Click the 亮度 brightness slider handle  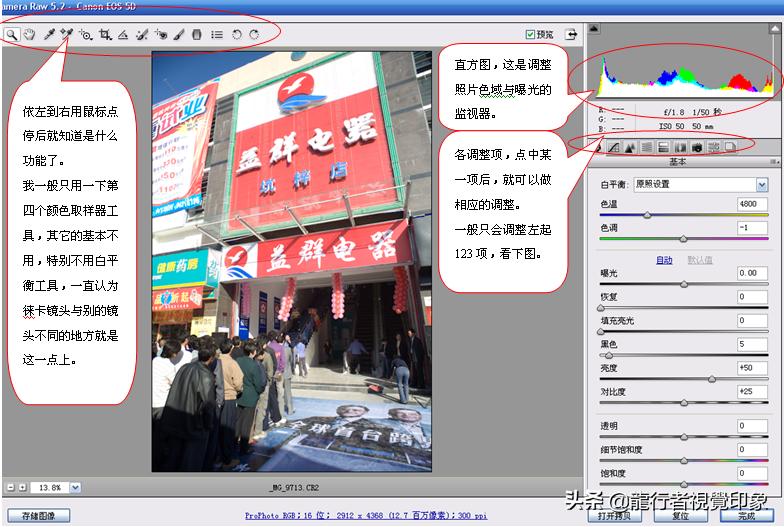click(712, 380)
